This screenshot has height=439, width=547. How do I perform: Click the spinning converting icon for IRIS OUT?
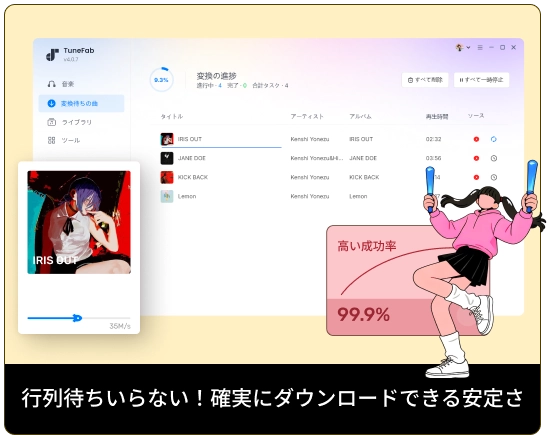point(494,139)
